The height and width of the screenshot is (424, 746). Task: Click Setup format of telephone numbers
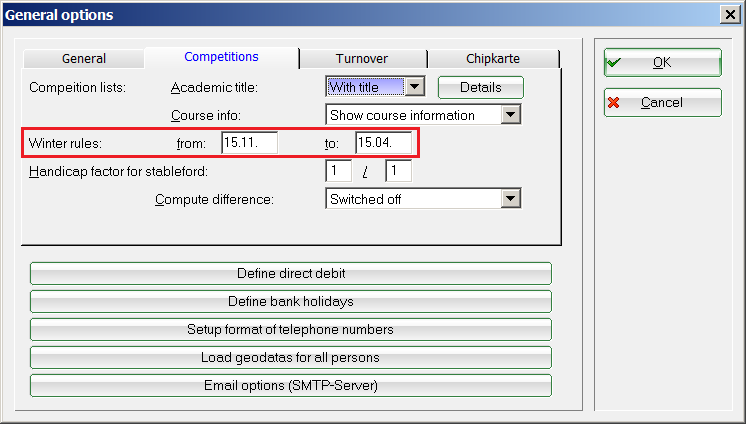pyautogui.click(x=290, y=330)
